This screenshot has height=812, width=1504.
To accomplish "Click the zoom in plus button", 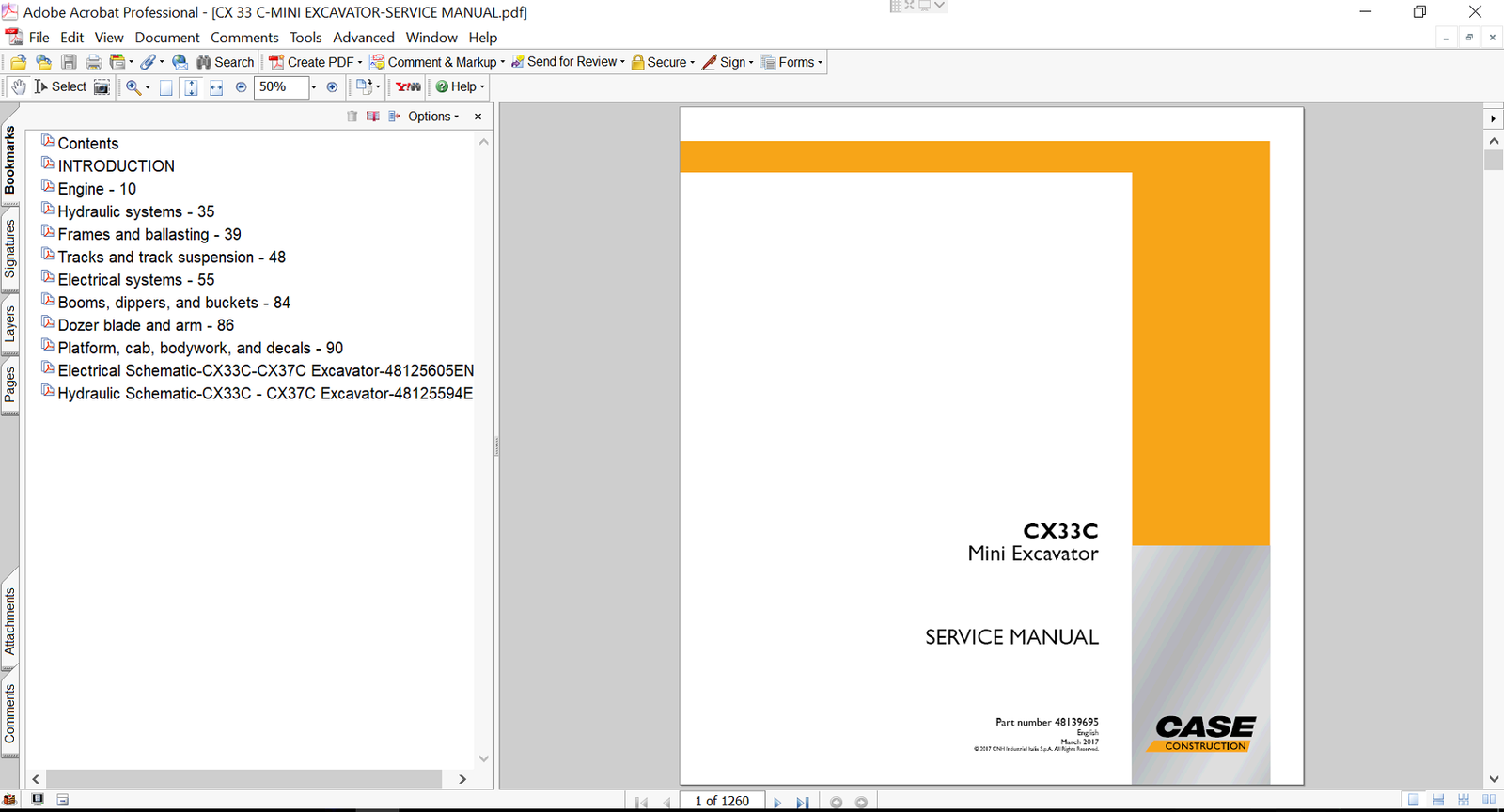I will [332, 86].
